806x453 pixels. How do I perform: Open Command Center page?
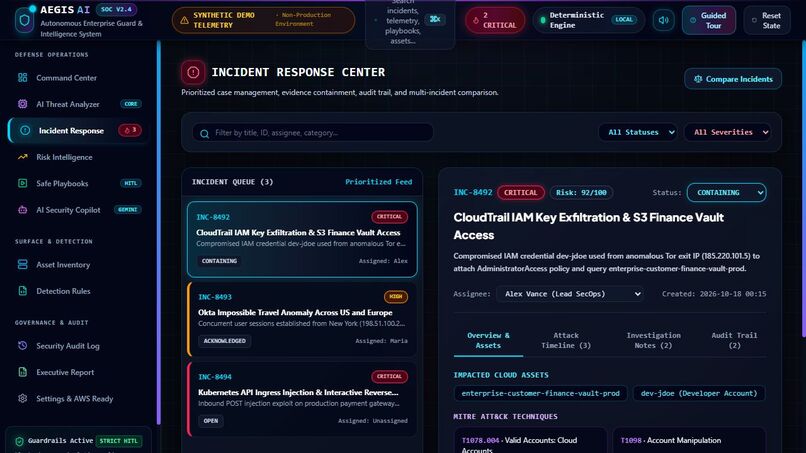pos(78,78)
